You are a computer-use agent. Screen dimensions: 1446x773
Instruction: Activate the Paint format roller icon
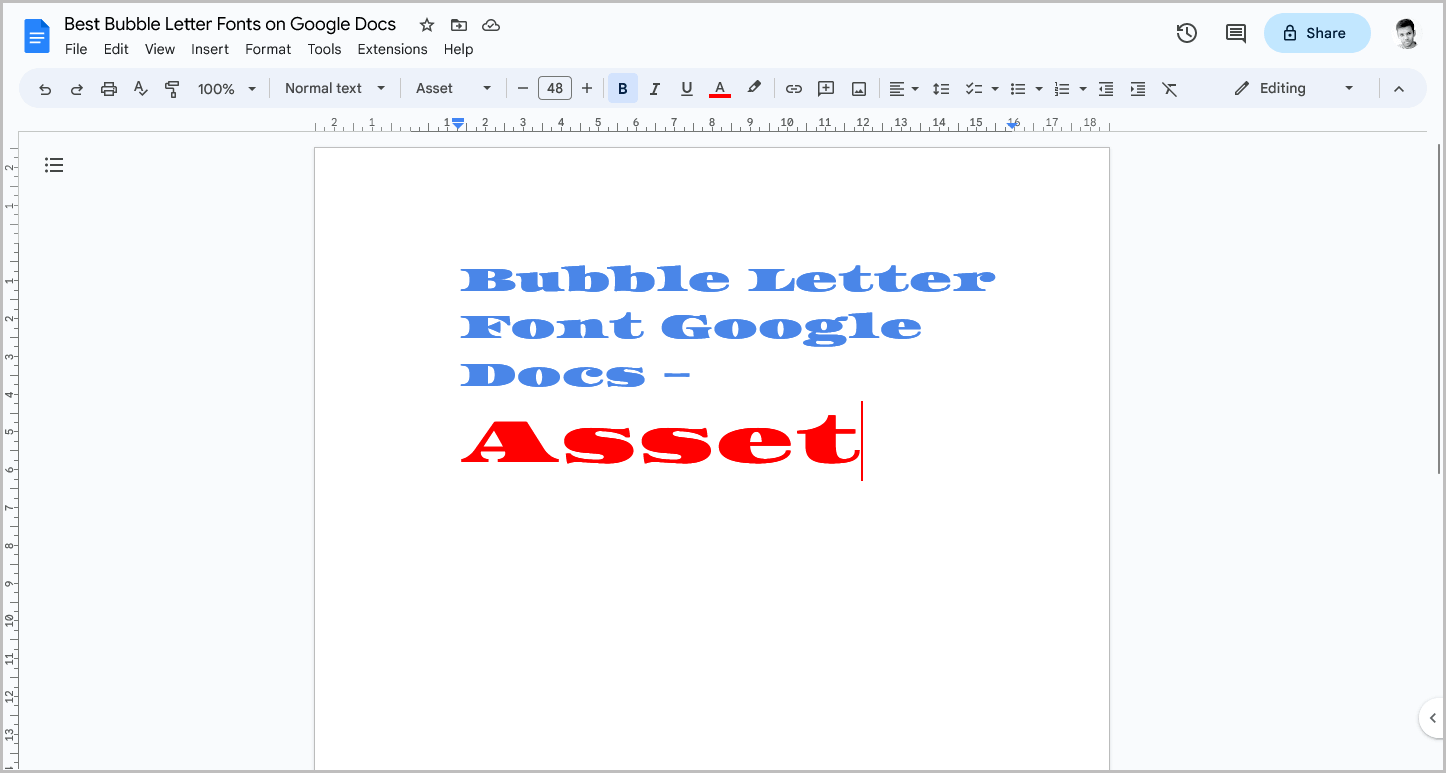[172, 89]
